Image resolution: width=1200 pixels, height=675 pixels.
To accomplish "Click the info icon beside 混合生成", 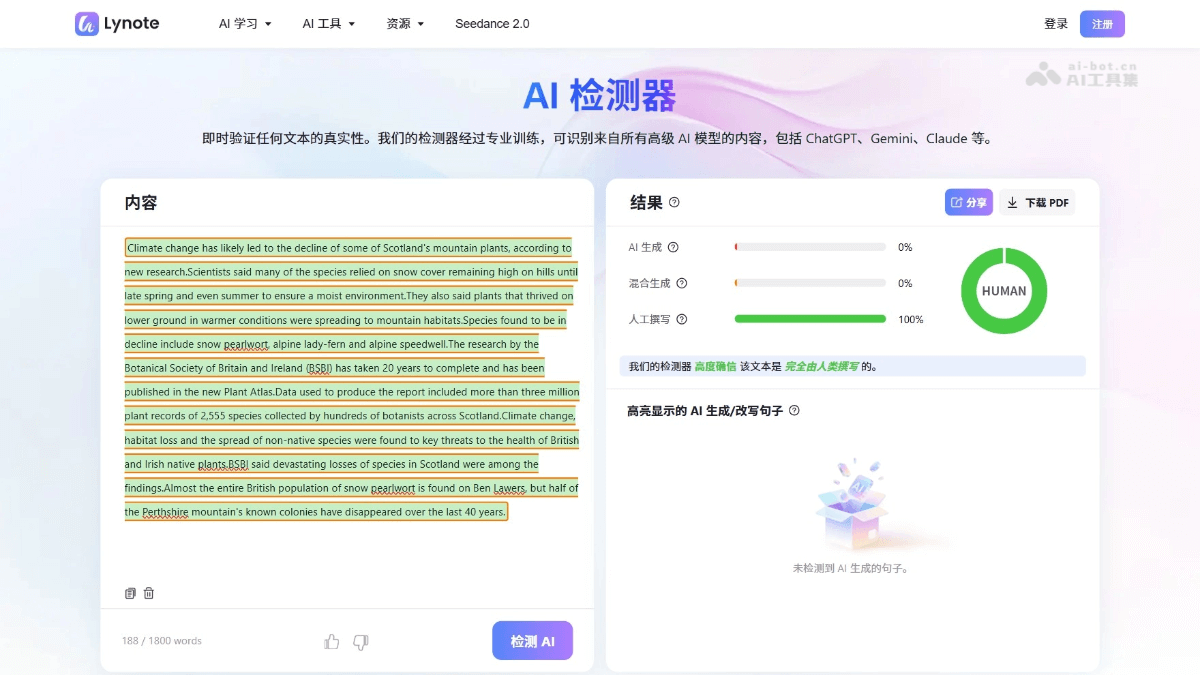I will [x=682, y=283].
